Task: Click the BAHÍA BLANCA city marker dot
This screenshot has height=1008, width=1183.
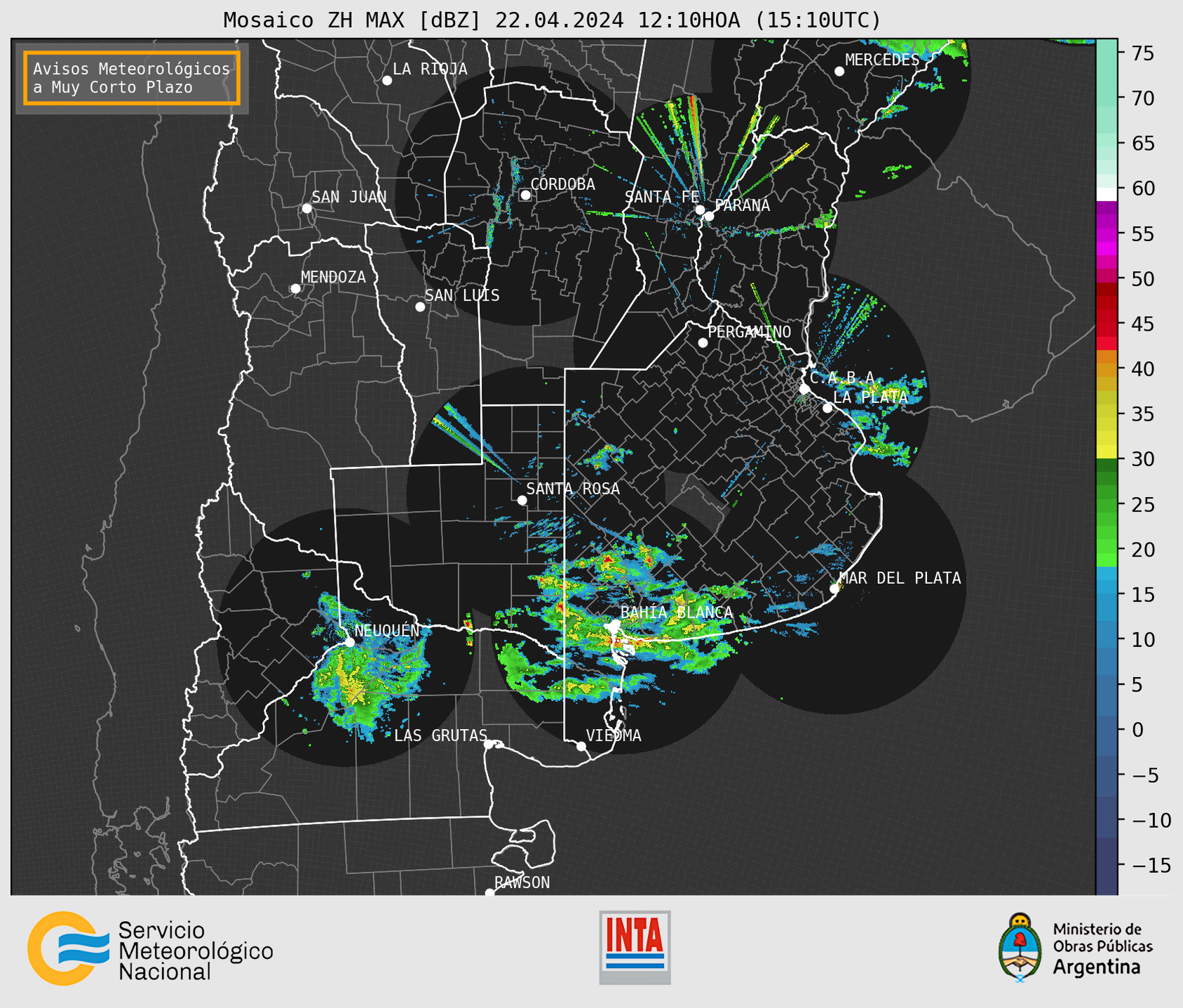Action: click(615, 624)
